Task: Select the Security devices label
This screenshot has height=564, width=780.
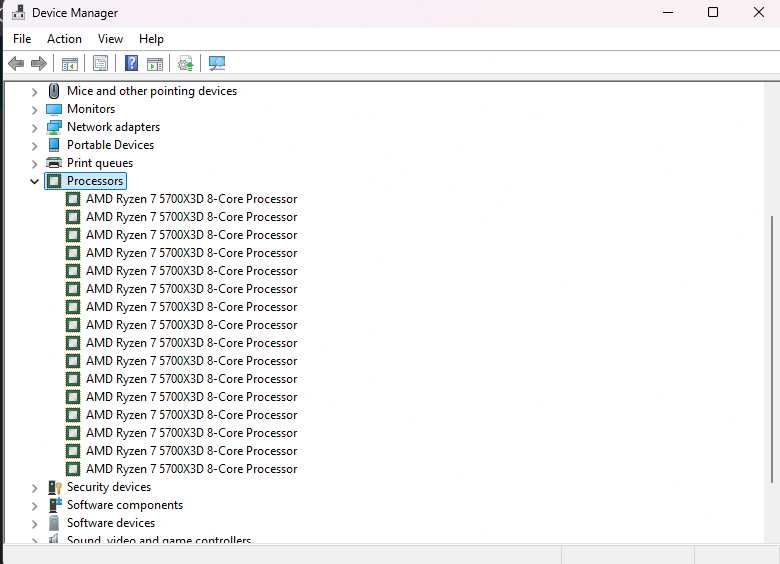Action: point(109,487)
